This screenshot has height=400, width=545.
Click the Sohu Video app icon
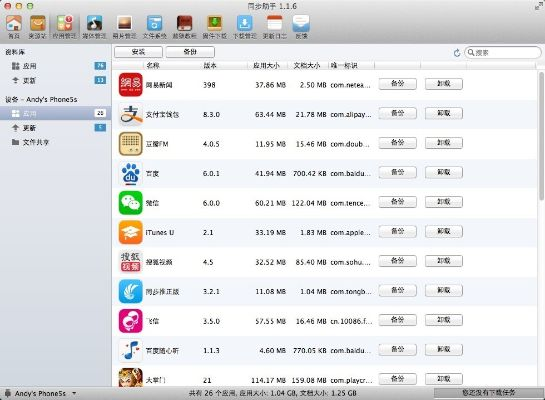click(x=130, y=262)
